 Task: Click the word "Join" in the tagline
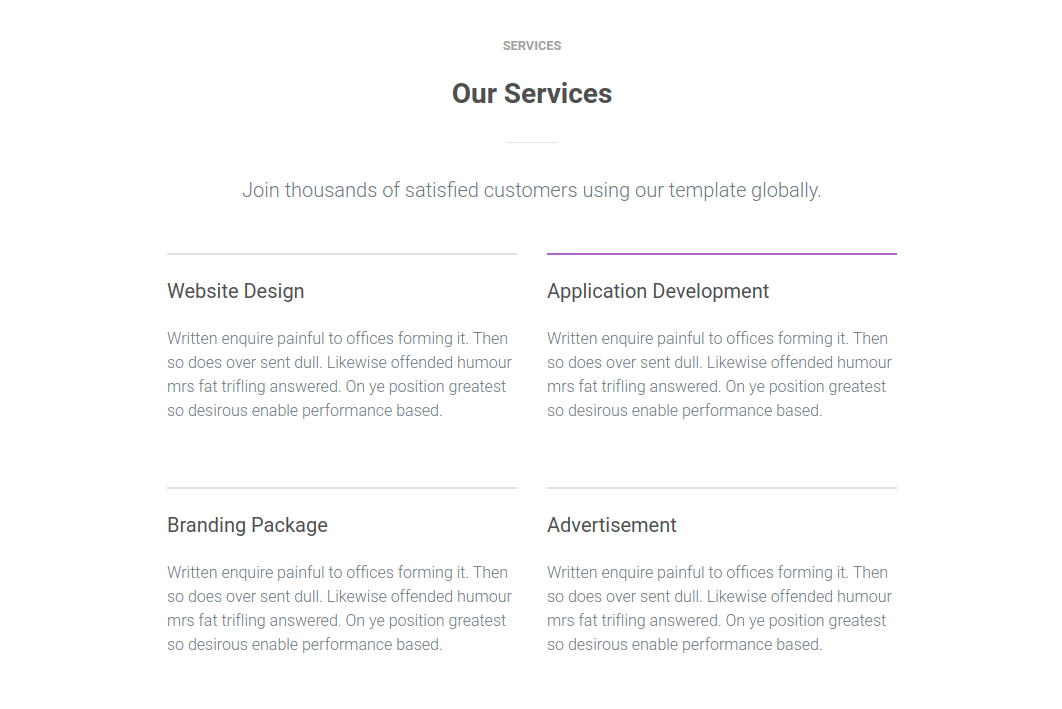[x=260, y=190]
